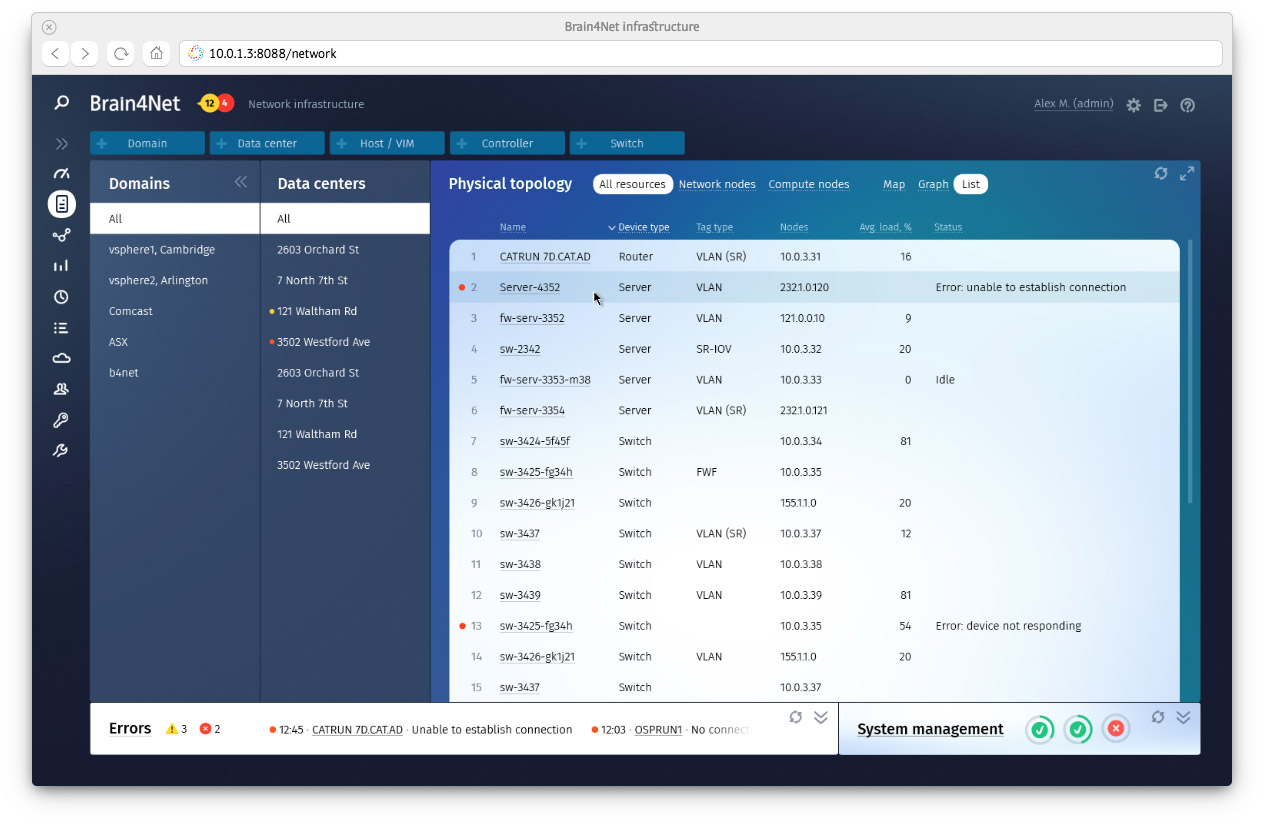This screenshot has height=824, width=1264.
Task: Switch topology filter to Compute nodes
Action: [x=808, y=184]
